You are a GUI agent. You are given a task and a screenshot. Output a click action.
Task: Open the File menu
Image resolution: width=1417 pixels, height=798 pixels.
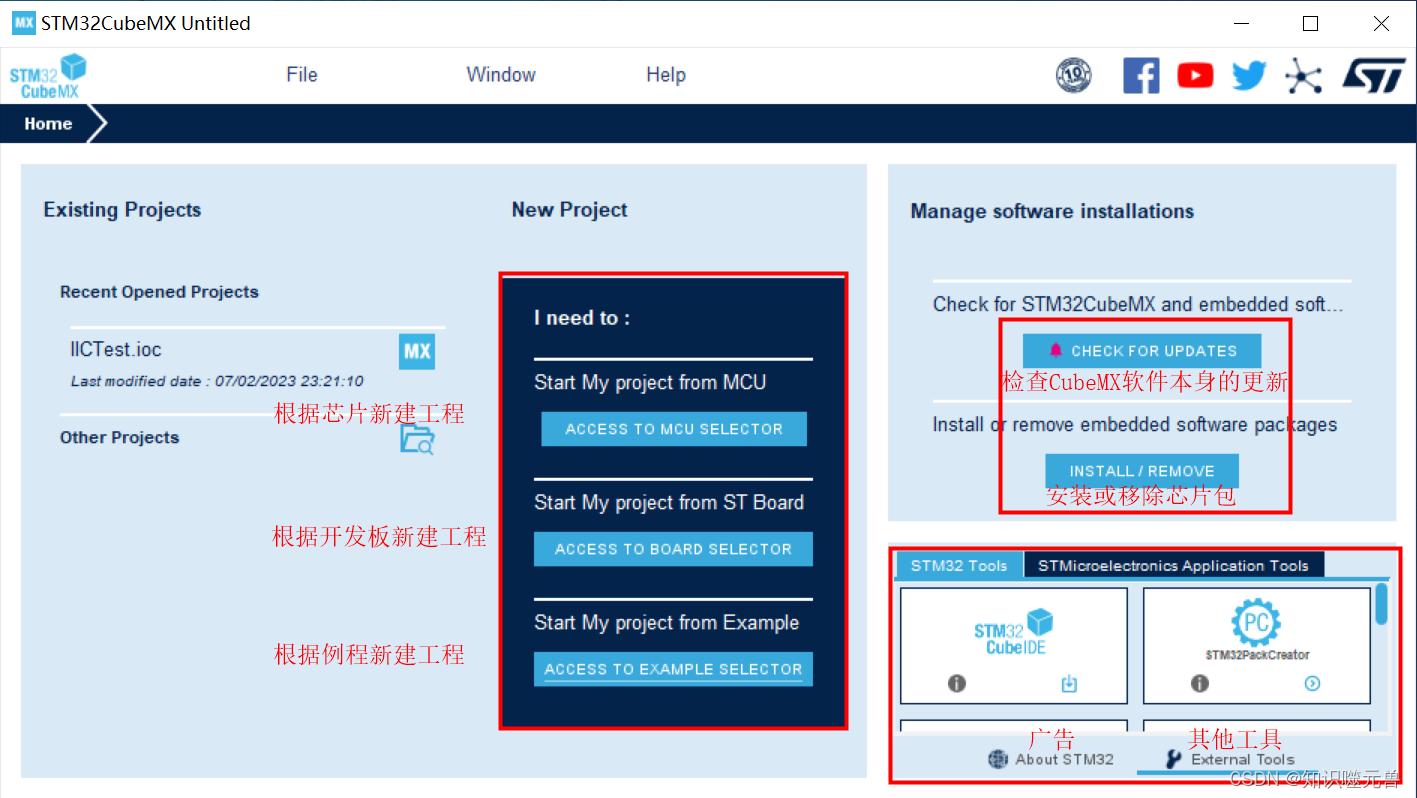(301, 75)
